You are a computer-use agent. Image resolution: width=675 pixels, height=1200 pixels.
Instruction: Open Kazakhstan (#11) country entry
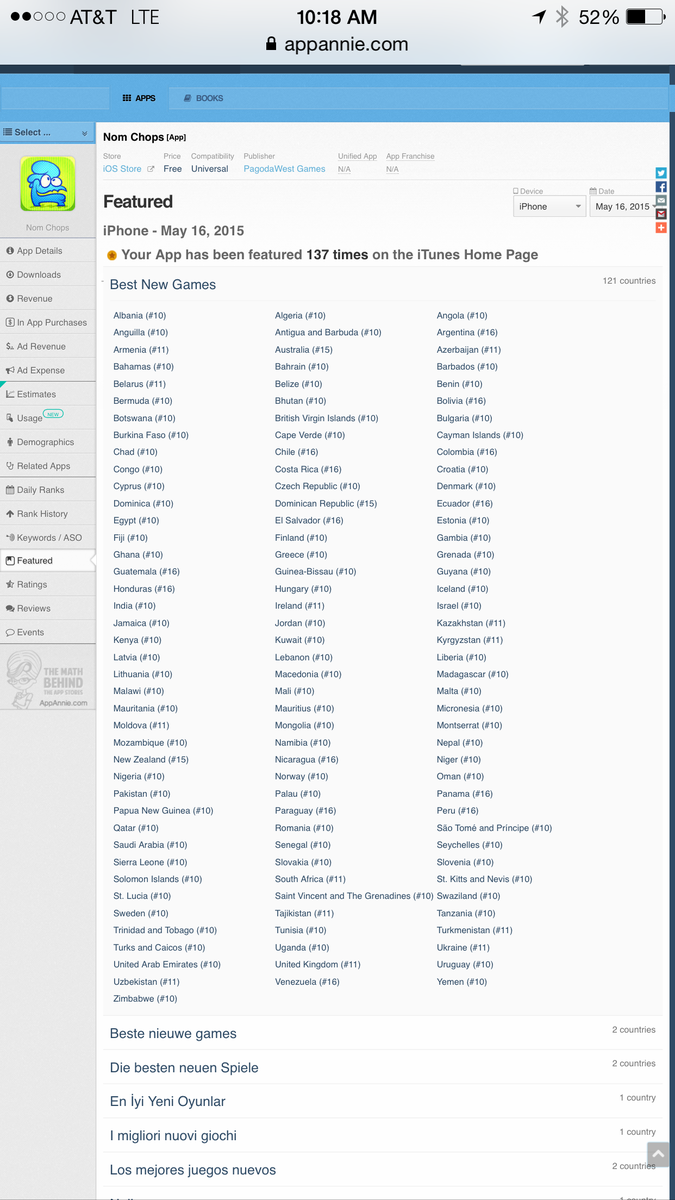(x=471, y=623)
